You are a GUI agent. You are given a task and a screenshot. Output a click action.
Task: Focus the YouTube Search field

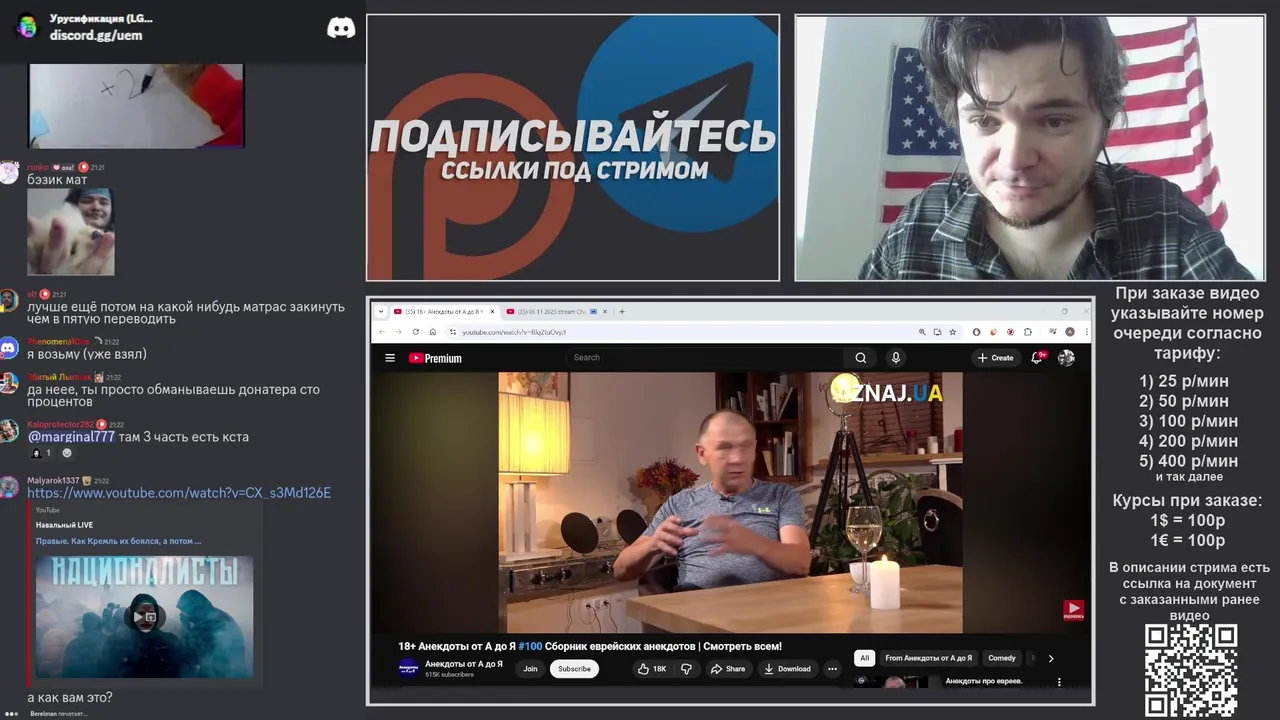coord(705,357)
